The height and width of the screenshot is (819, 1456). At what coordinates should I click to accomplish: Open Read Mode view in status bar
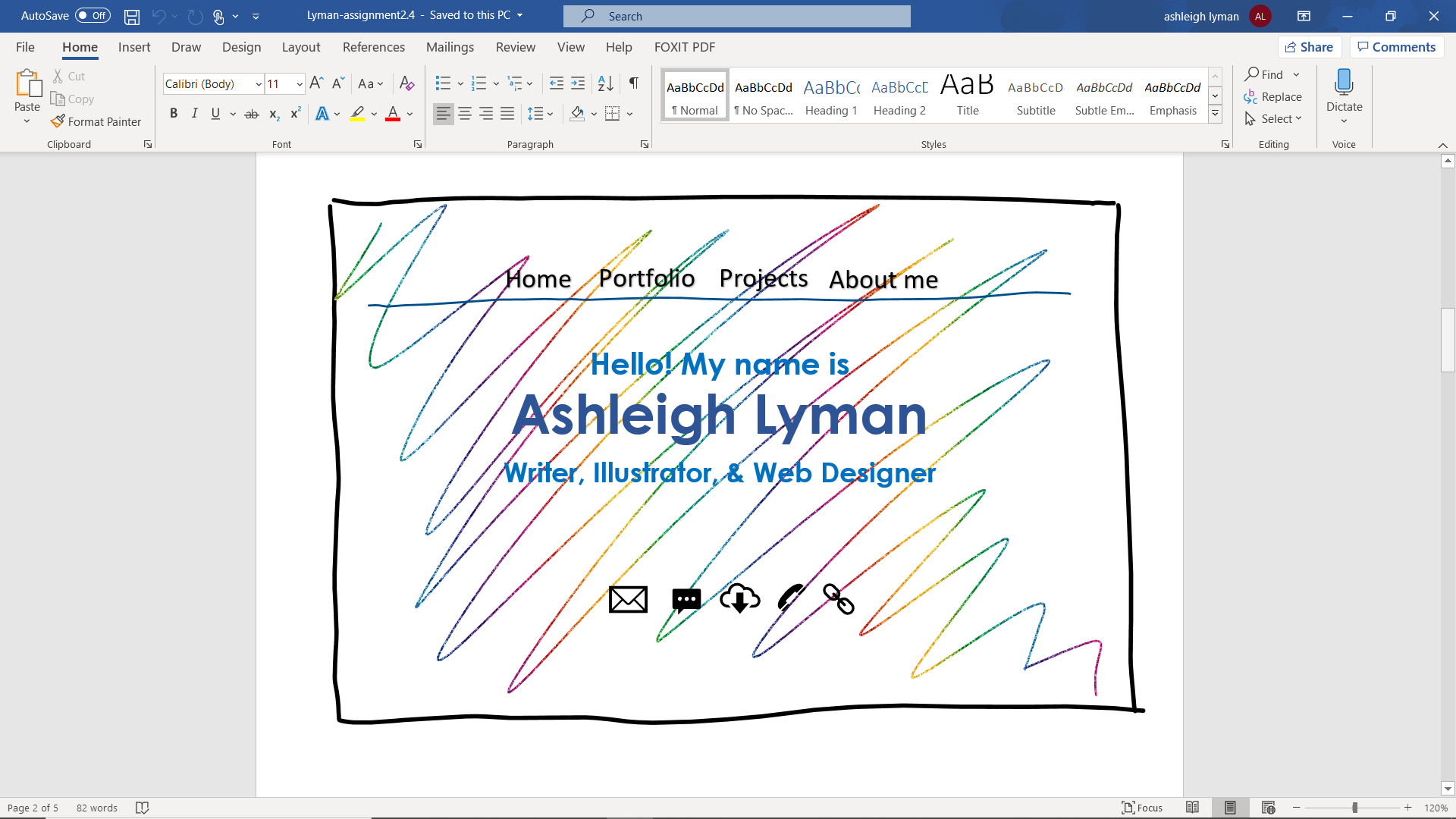tap(1192, 808)
